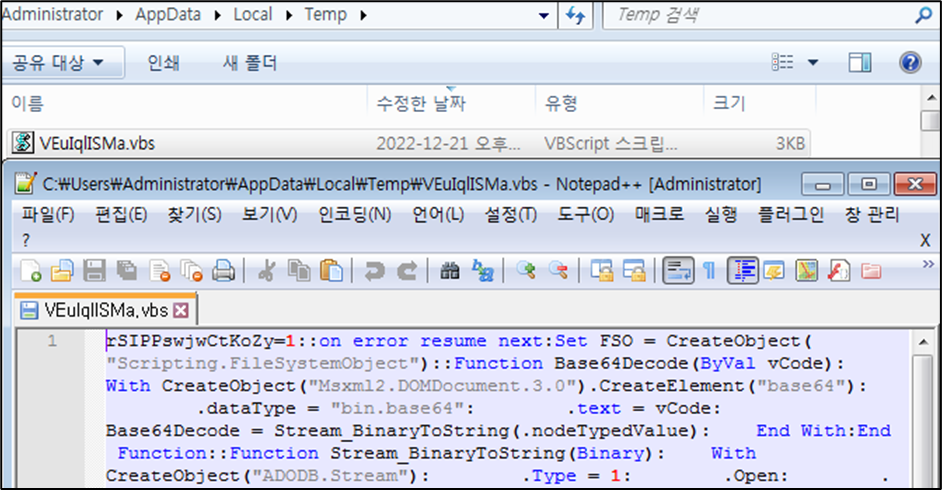Sort files by 수정한 날짜 column
Screen dimensions: 942x490
tap(451, 103)
